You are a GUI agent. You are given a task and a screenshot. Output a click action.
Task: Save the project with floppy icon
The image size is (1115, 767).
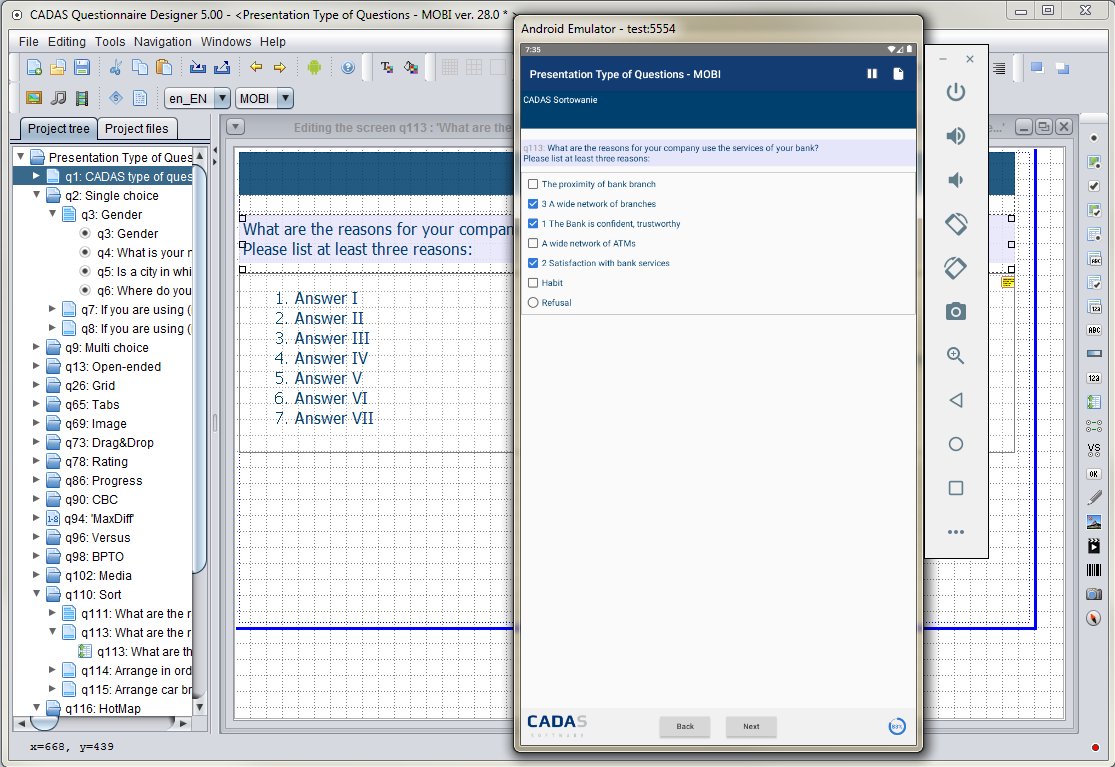pyautogui.click(x=82, y=68)
